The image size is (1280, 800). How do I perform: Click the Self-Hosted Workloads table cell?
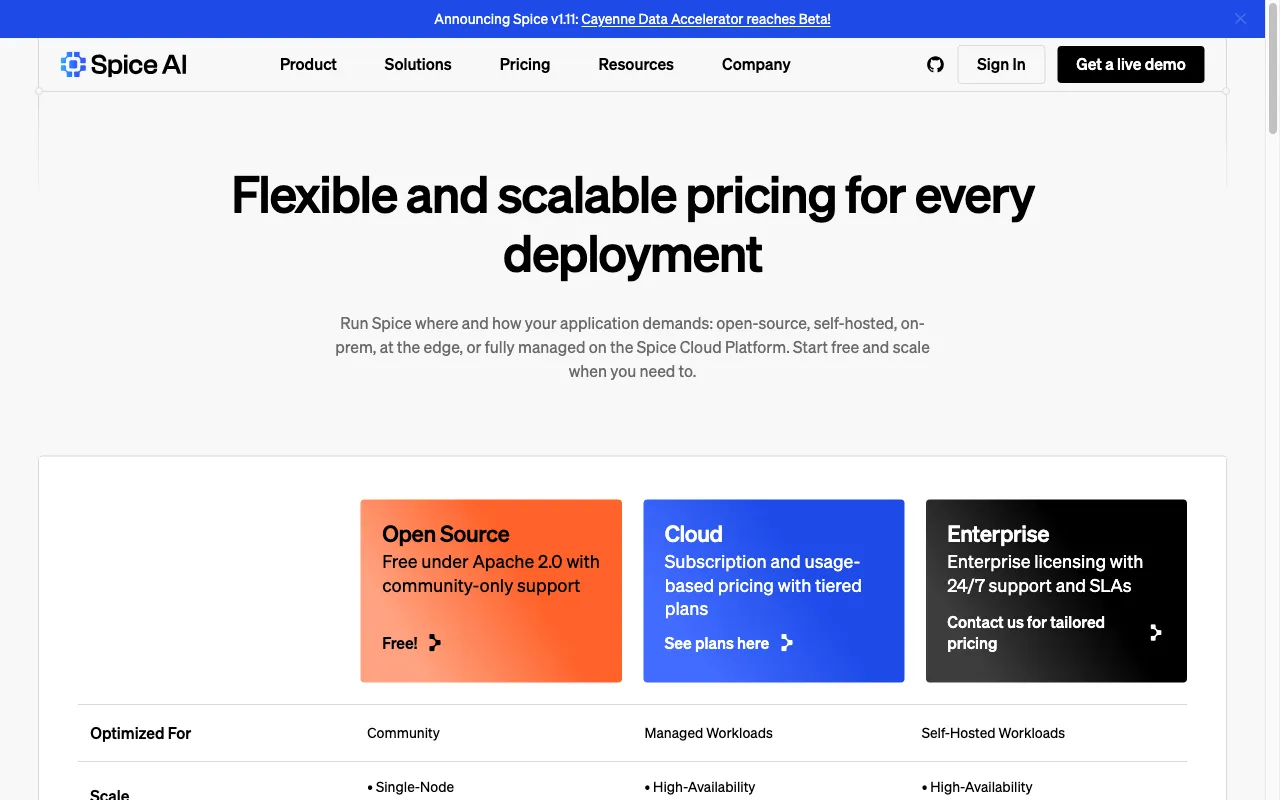click(x=993, y=733)
